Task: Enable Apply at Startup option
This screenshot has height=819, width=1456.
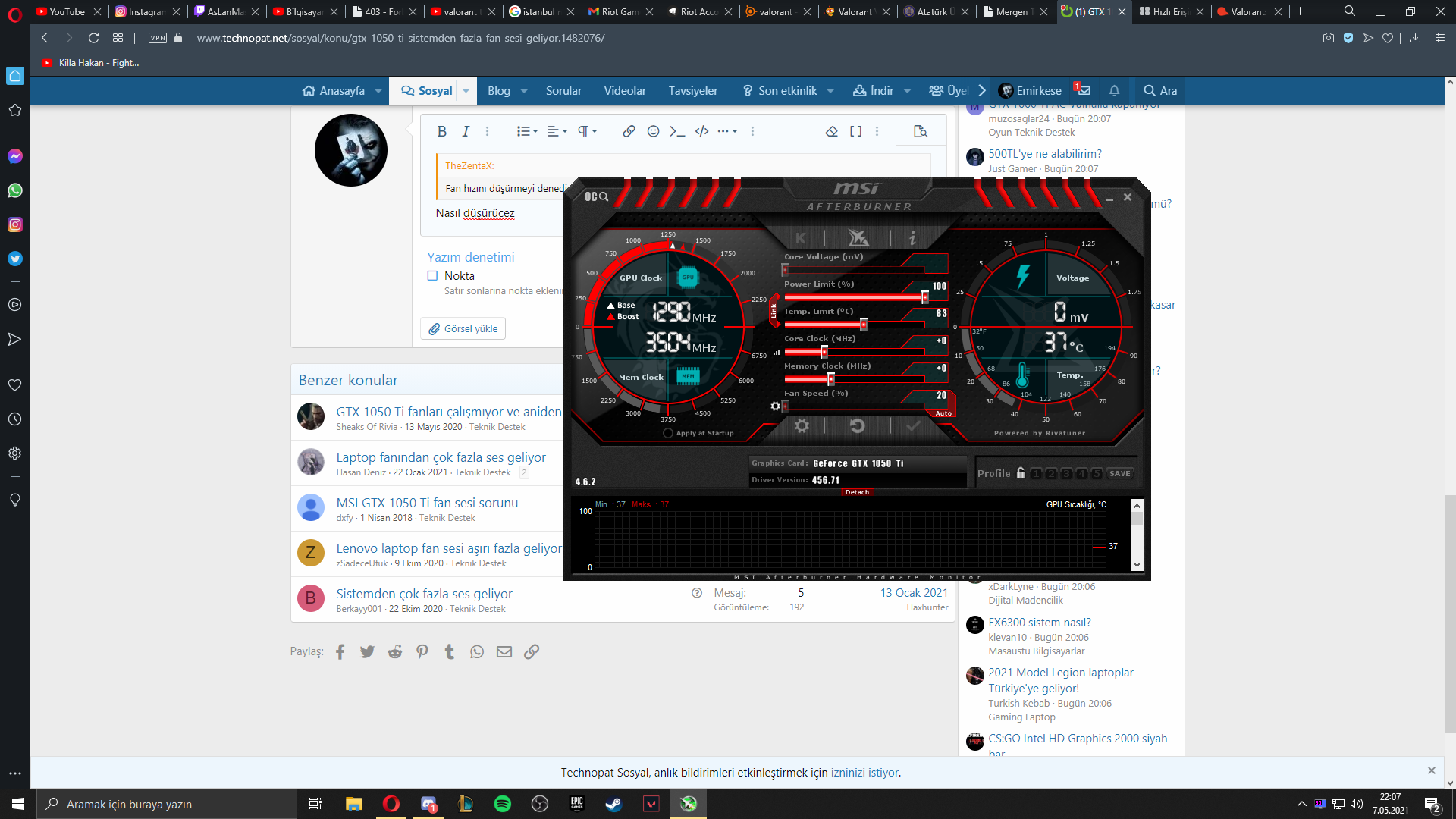Action: click(668, 433)
